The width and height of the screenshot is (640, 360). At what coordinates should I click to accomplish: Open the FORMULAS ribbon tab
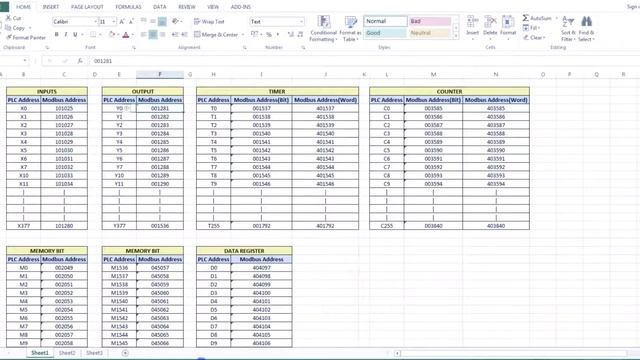(128, 7)
